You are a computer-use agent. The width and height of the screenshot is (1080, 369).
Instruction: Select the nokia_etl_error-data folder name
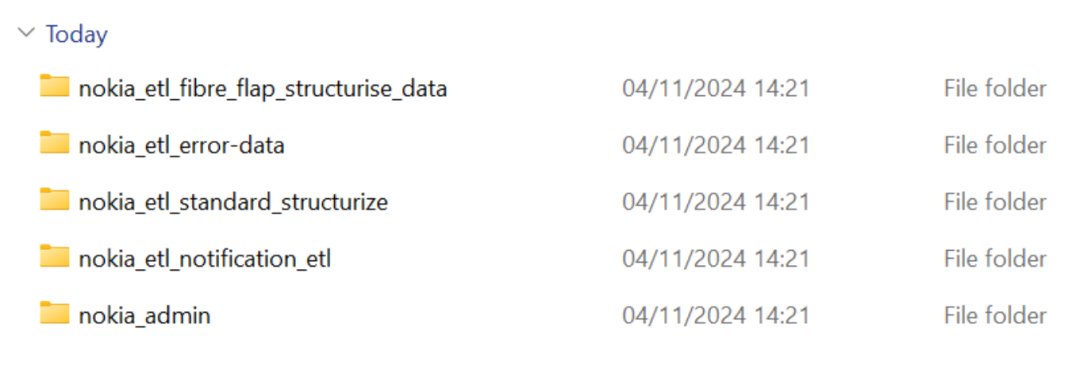[182, 145]
